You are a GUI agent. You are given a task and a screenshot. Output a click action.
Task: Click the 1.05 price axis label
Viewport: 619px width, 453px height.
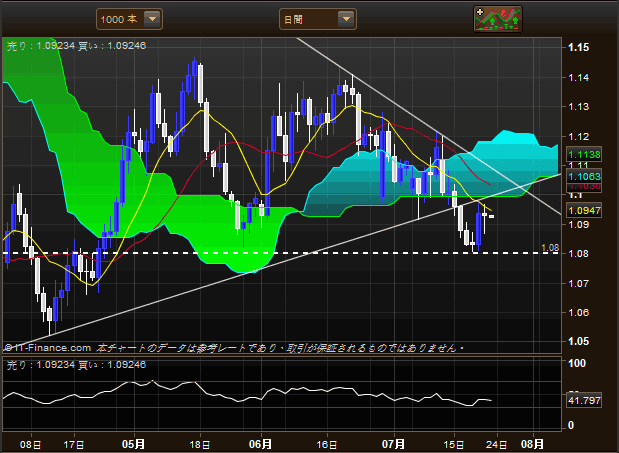click(x=578, y=341)
